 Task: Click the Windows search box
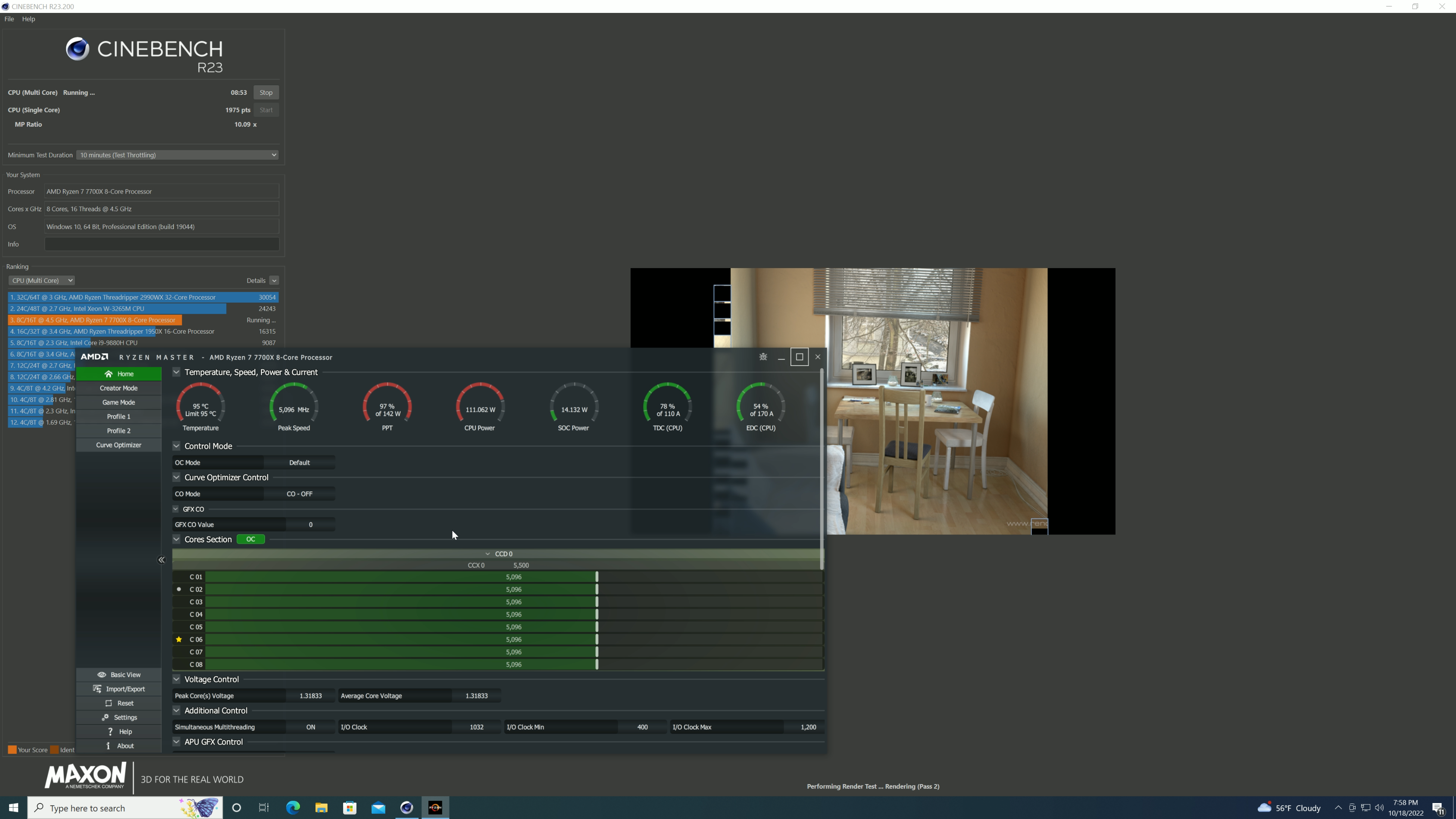tap(125, 808)
